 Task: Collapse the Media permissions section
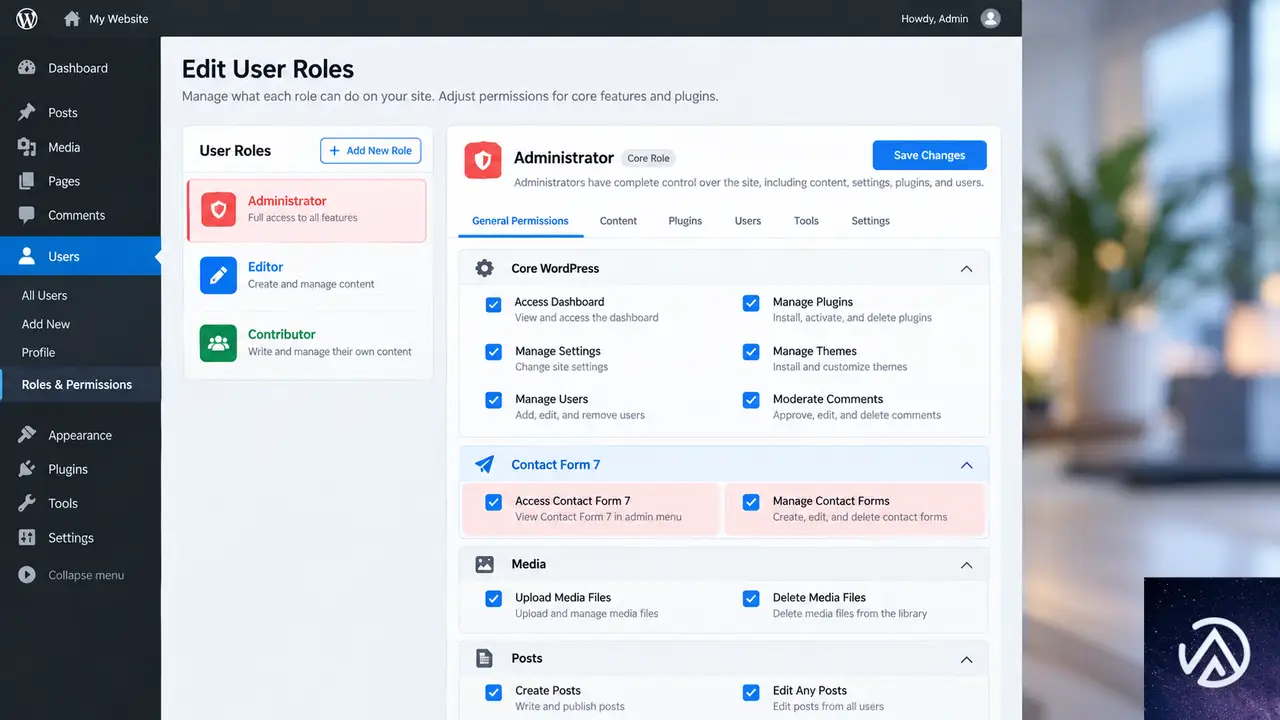(966, 564)
